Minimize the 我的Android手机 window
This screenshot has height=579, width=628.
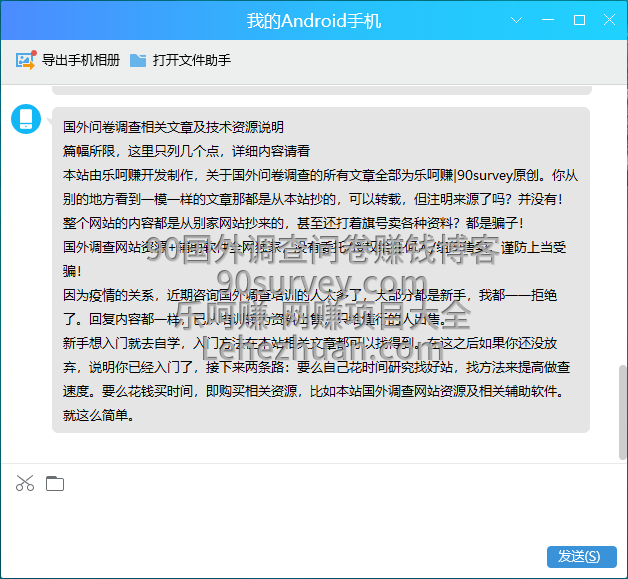[x=548, y=20]
